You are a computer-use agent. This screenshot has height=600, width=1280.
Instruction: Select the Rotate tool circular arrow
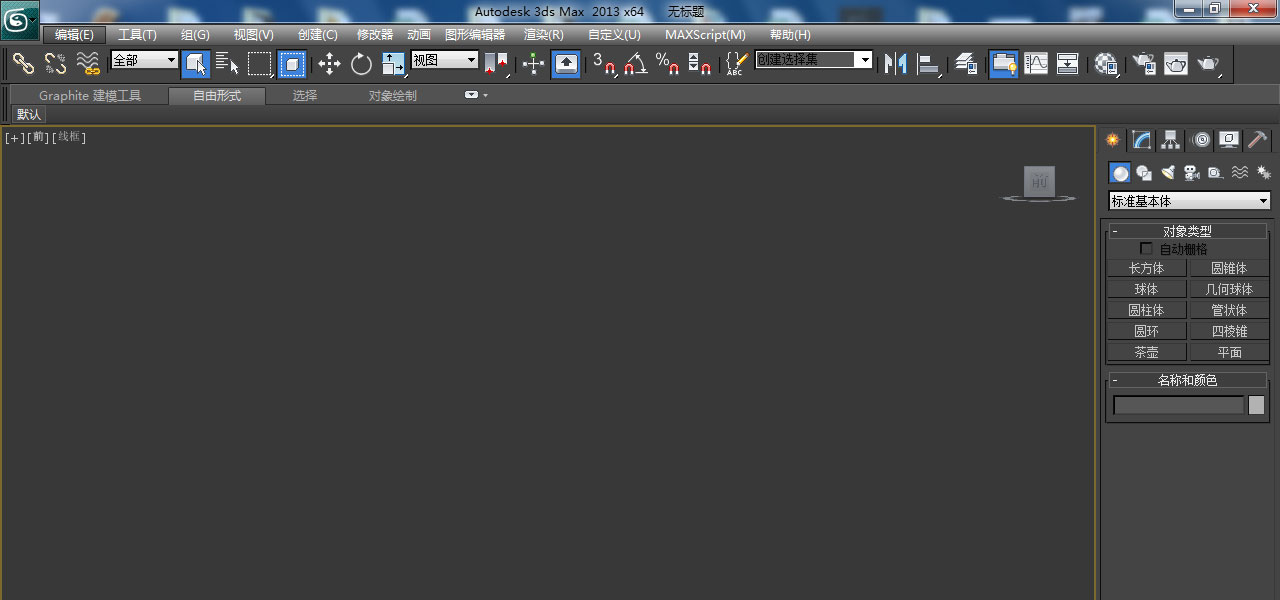pyautogui.click(x=361, y=64)
